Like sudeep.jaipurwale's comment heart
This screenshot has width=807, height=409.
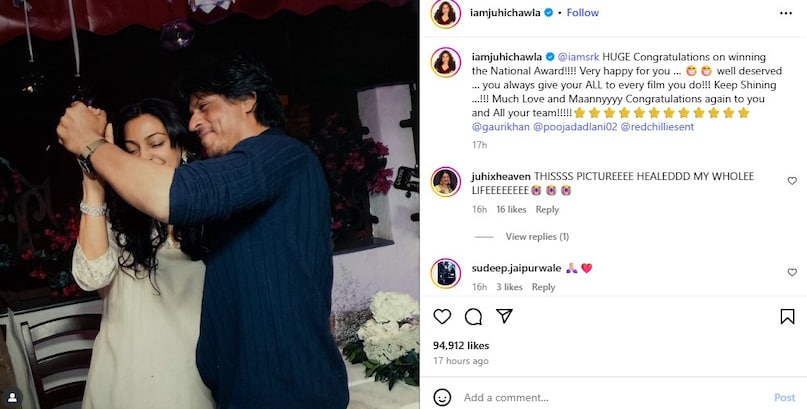tap(792, 272)
